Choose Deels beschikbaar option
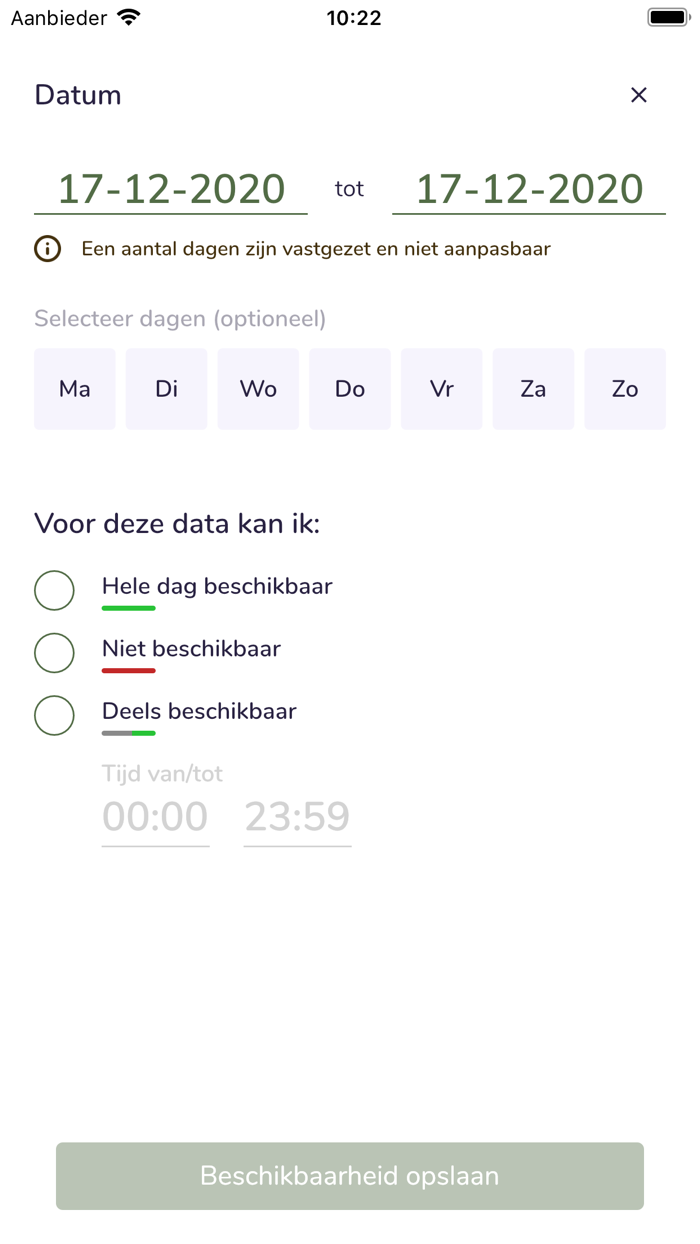Viewport: 700px width, 1244px height. [54, 715]
